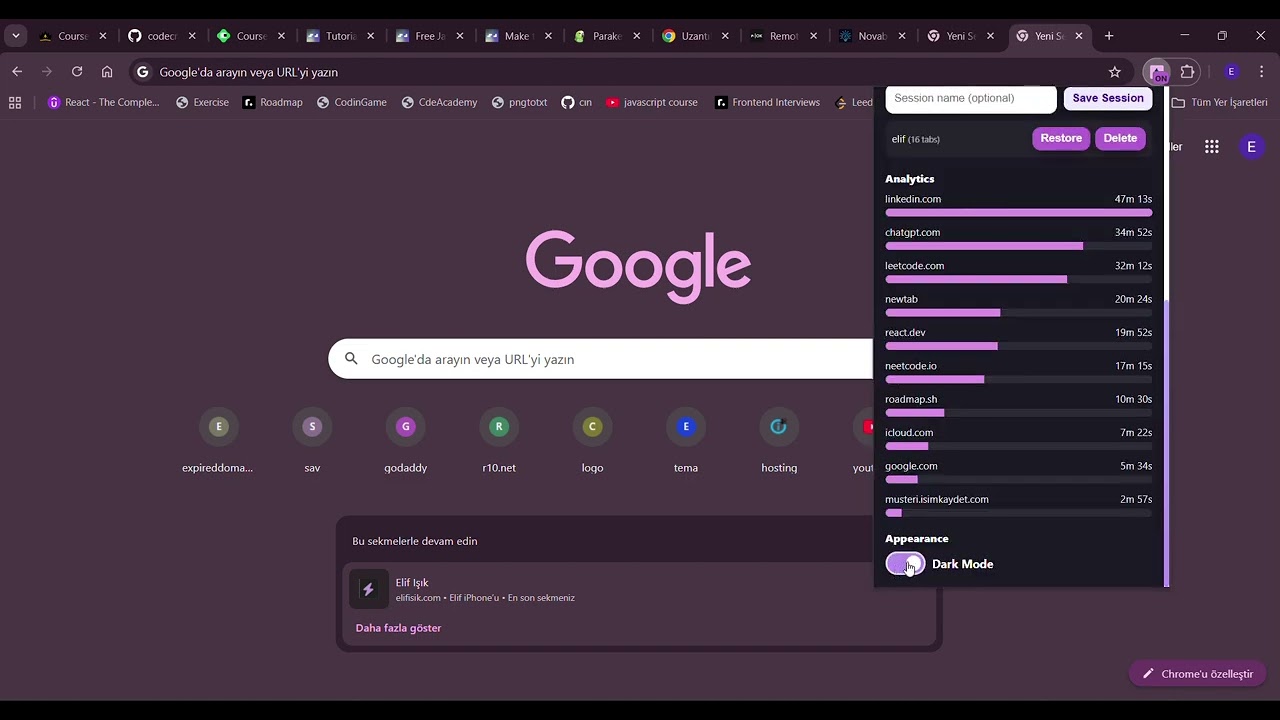Viewport: 1280px width, 720px height.
Task: Reload the current page
Action: 77,72
